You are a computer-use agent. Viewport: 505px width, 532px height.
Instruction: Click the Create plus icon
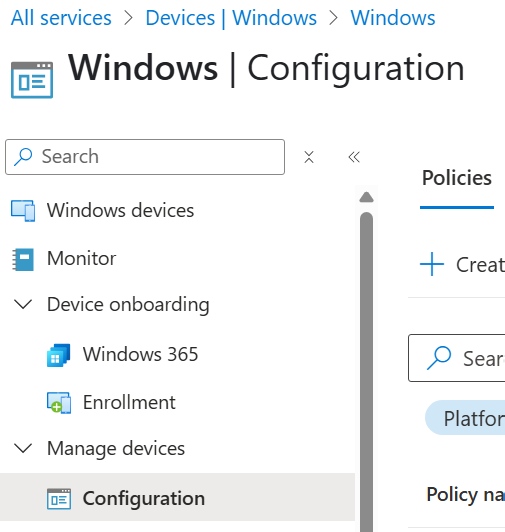coord(432,264)
